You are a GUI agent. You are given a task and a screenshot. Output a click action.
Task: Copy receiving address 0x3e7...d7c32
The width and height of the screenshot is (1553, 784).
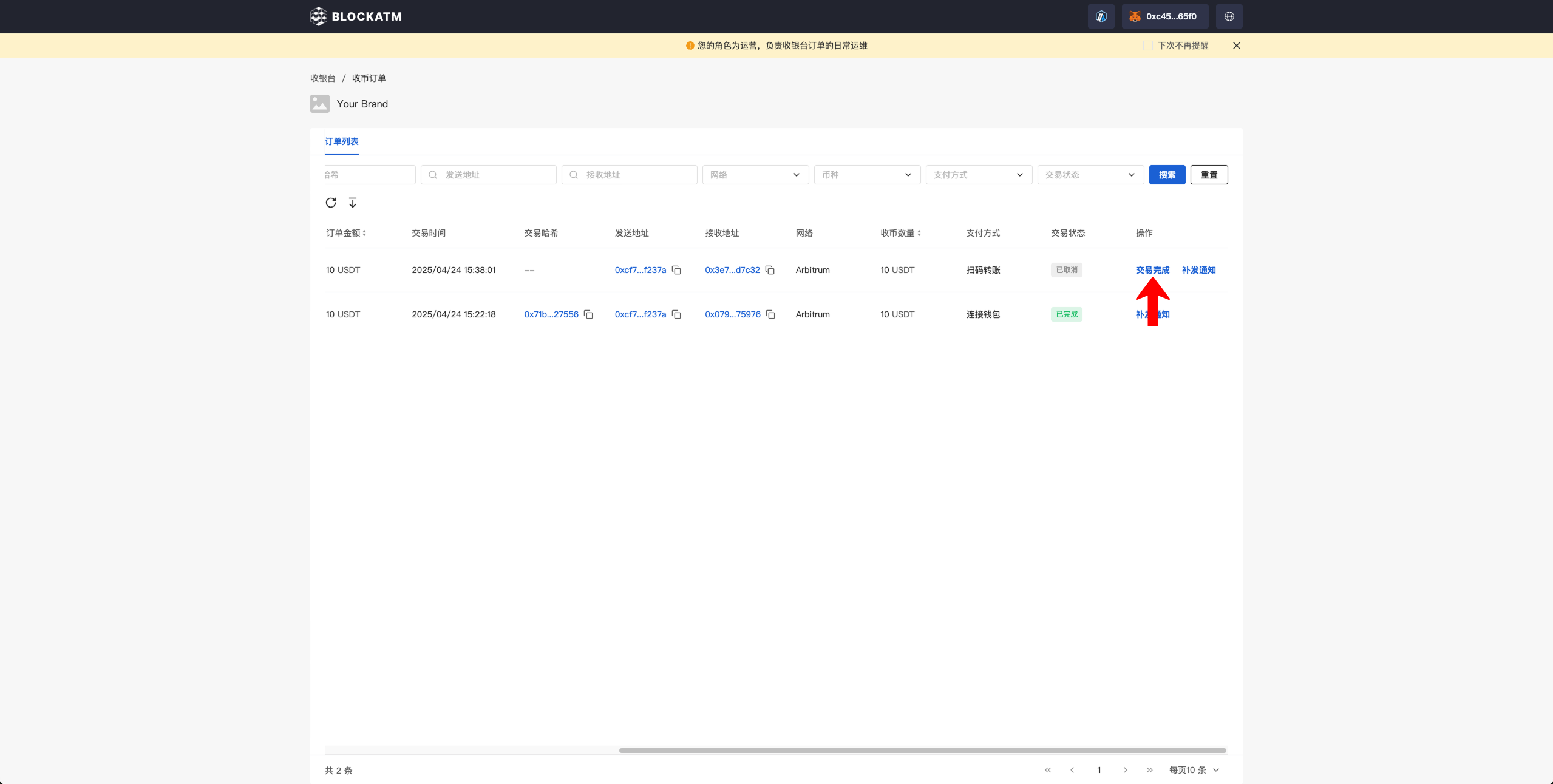coord(770,270)
